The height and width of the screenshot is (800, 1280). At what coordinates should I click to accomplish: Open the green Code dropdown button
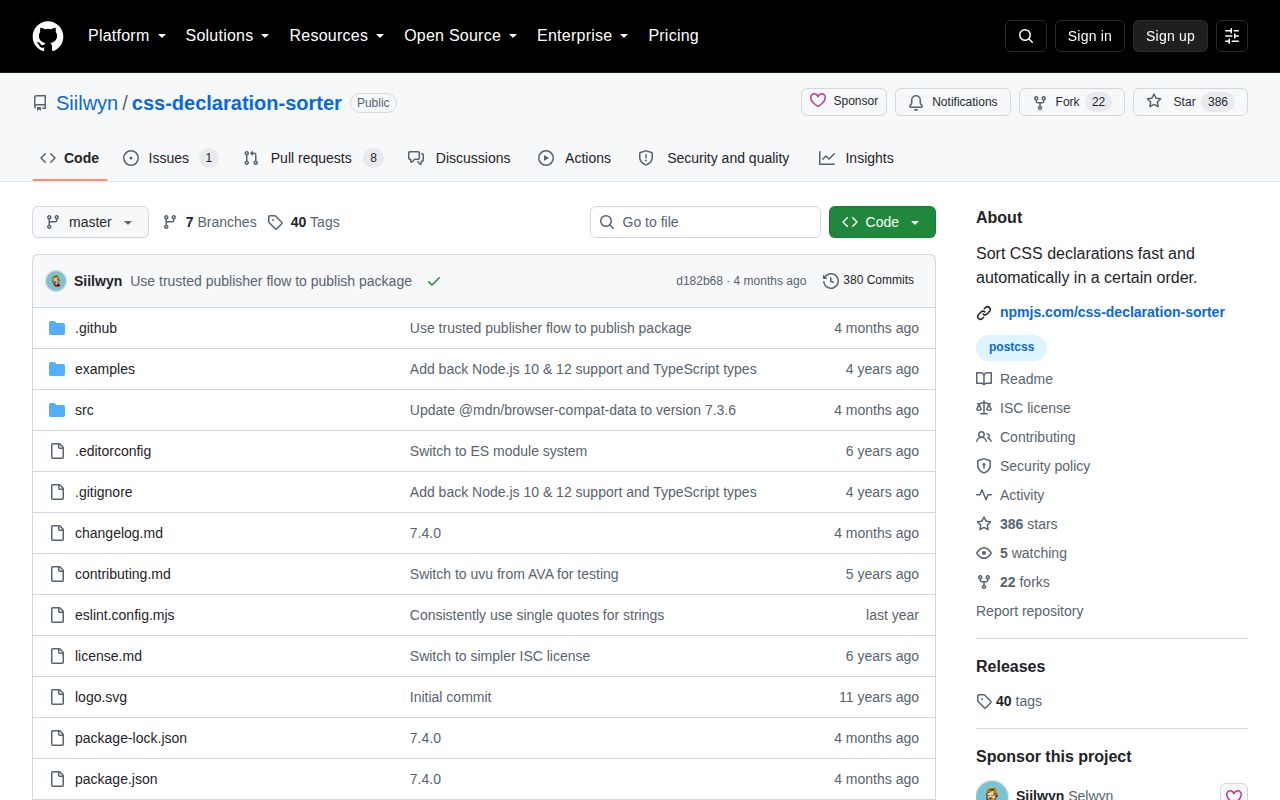pyautogui.click(x=882, y=222)
